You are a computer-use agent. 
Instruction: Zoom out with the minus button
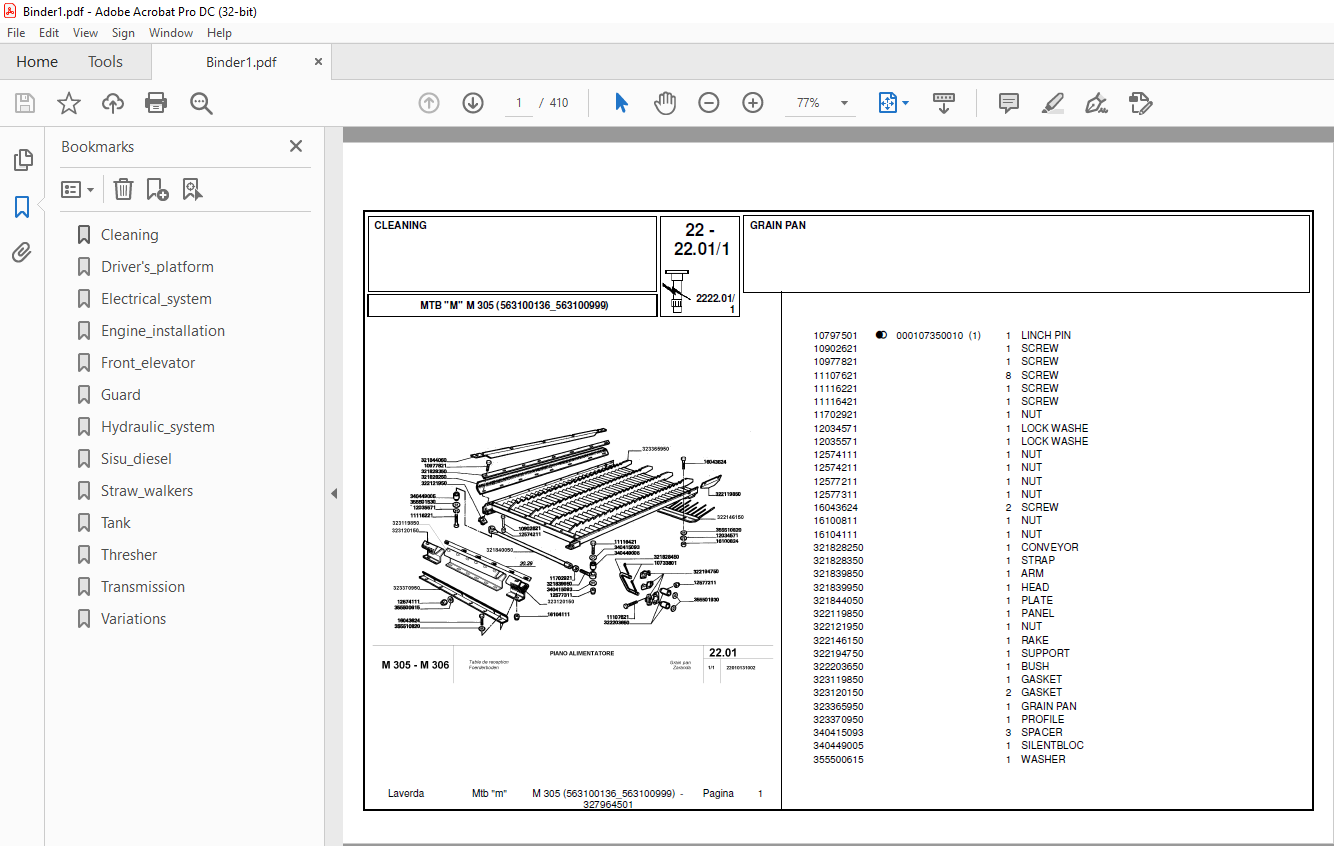tap(709, 103)
